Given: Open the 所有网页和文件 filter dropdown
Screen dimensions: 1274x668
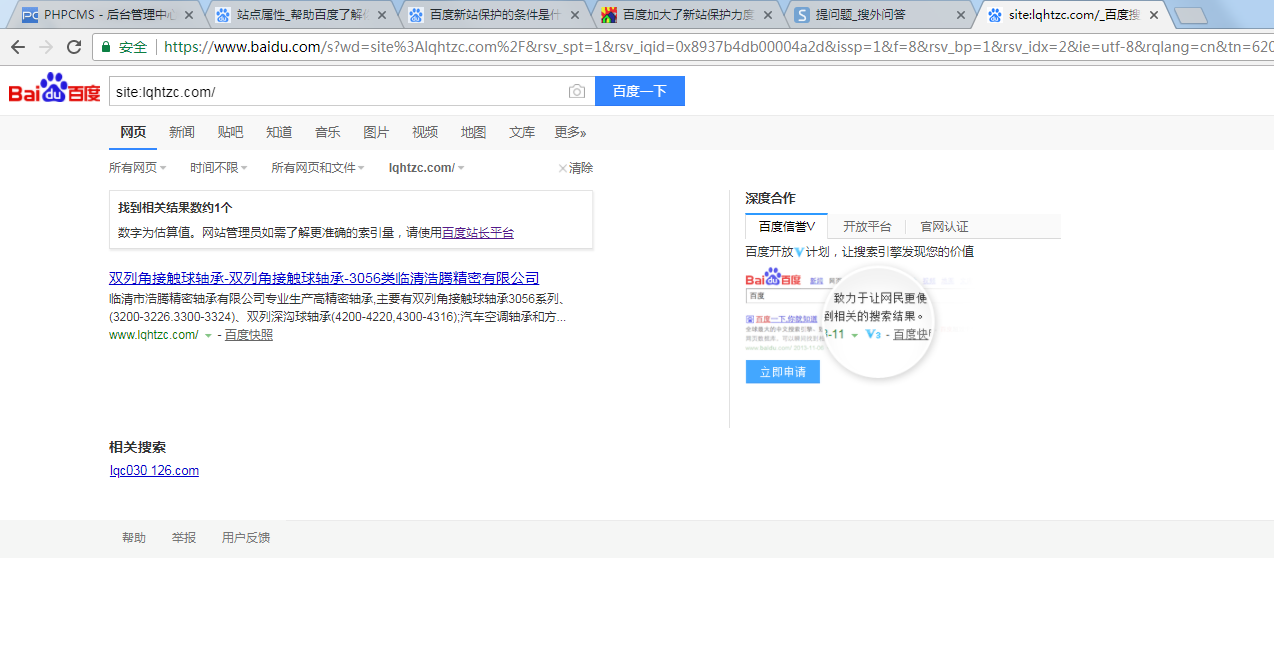Looking at the screenshot, I should click(x=318, y=168).
